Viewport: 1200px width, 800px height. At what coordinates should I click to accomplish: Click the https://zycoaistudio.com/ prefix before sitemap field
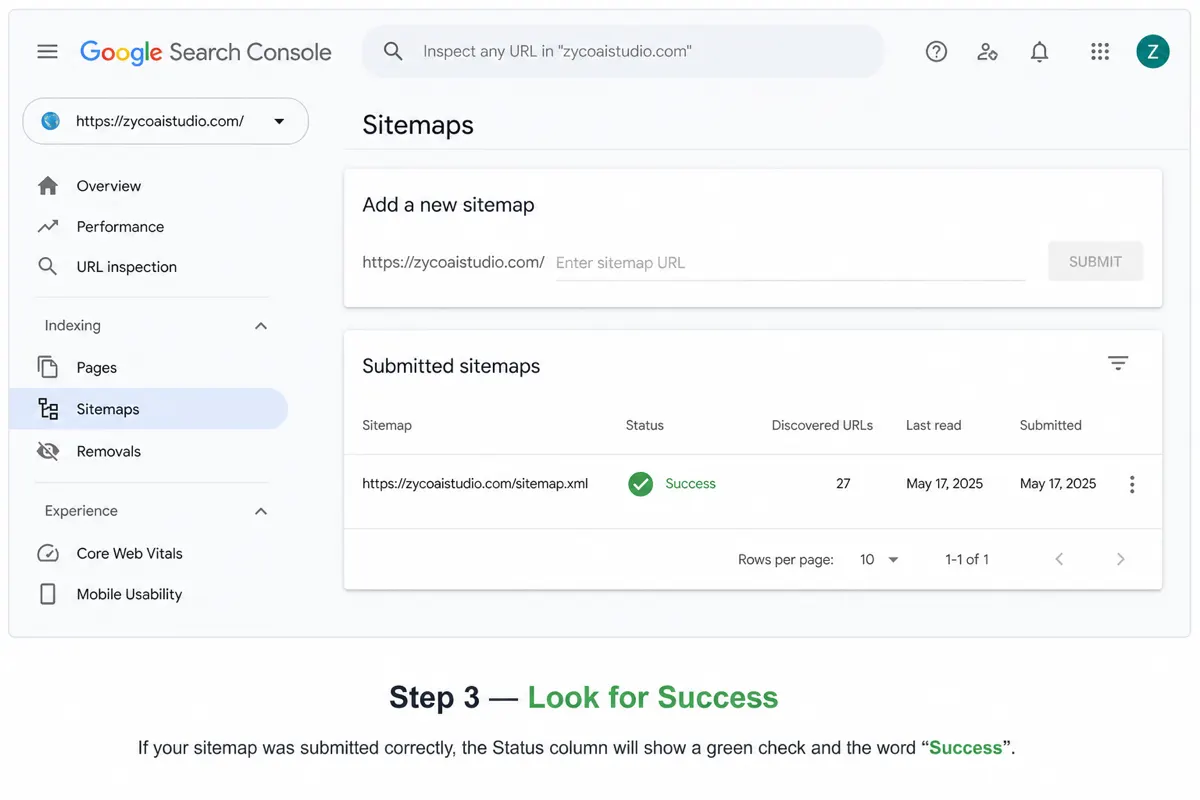coord(453,262)
